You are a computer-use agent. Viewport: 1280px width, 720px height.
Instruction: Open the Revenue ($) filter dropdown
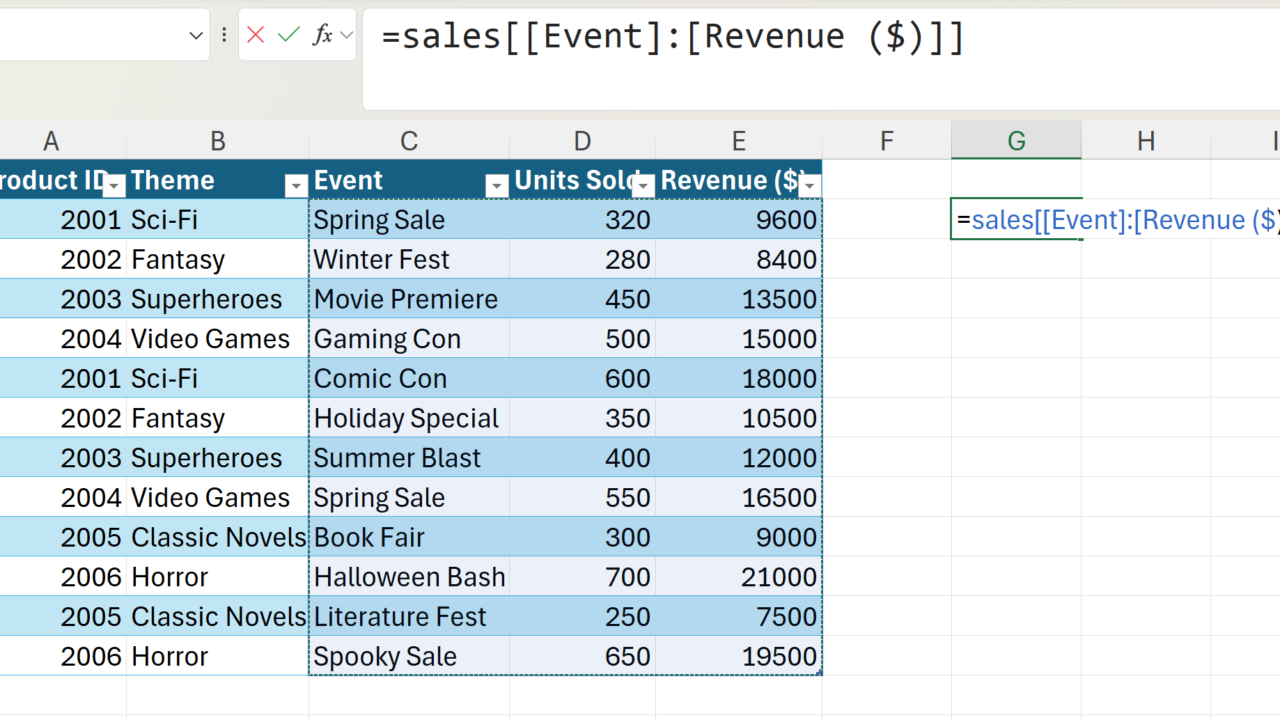click(x=809, y=185)
